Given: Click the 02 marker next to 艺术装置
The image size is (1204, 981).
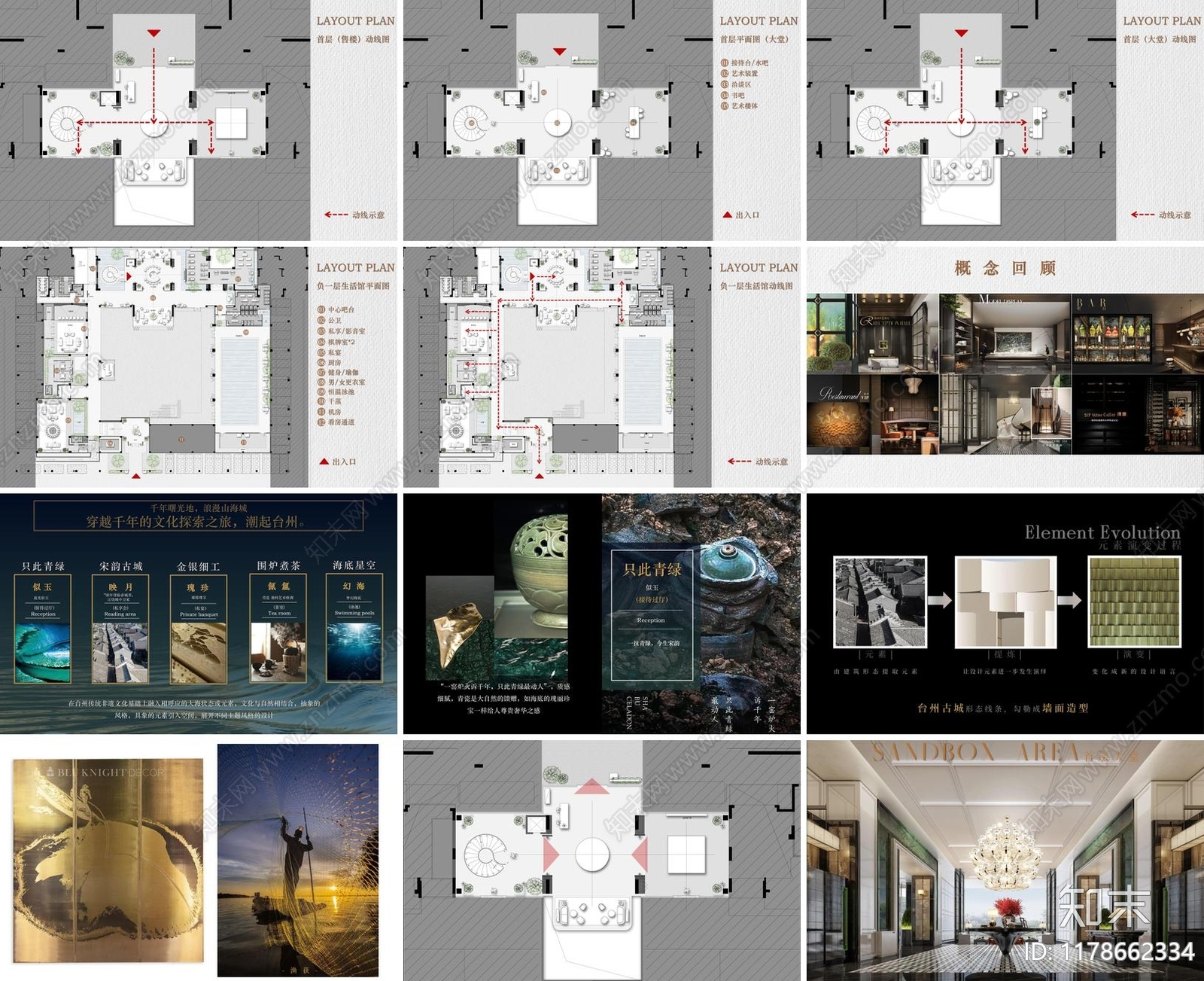Looking at the screenshot, I should (x=725, y=74).
